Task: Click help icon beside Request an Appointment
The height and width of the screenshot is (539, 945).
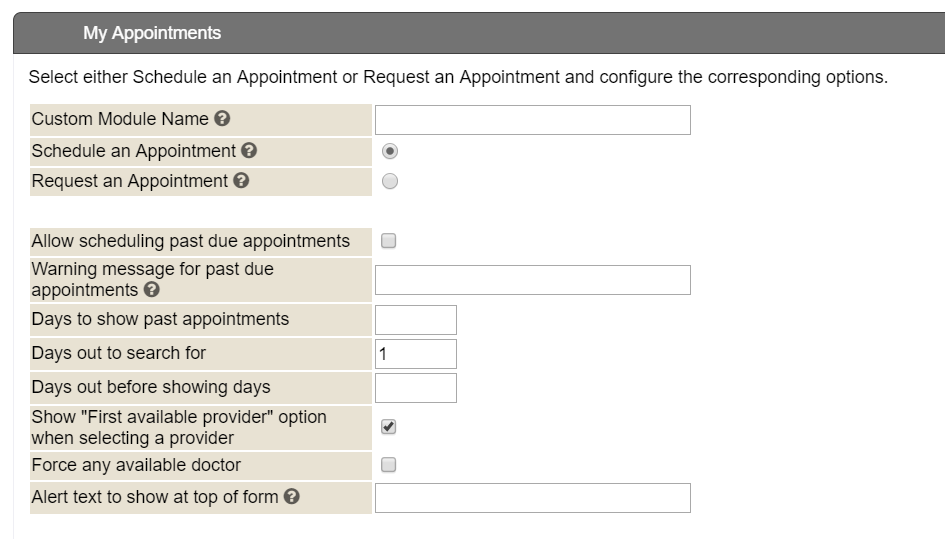Action: click(x=241, y=182)
